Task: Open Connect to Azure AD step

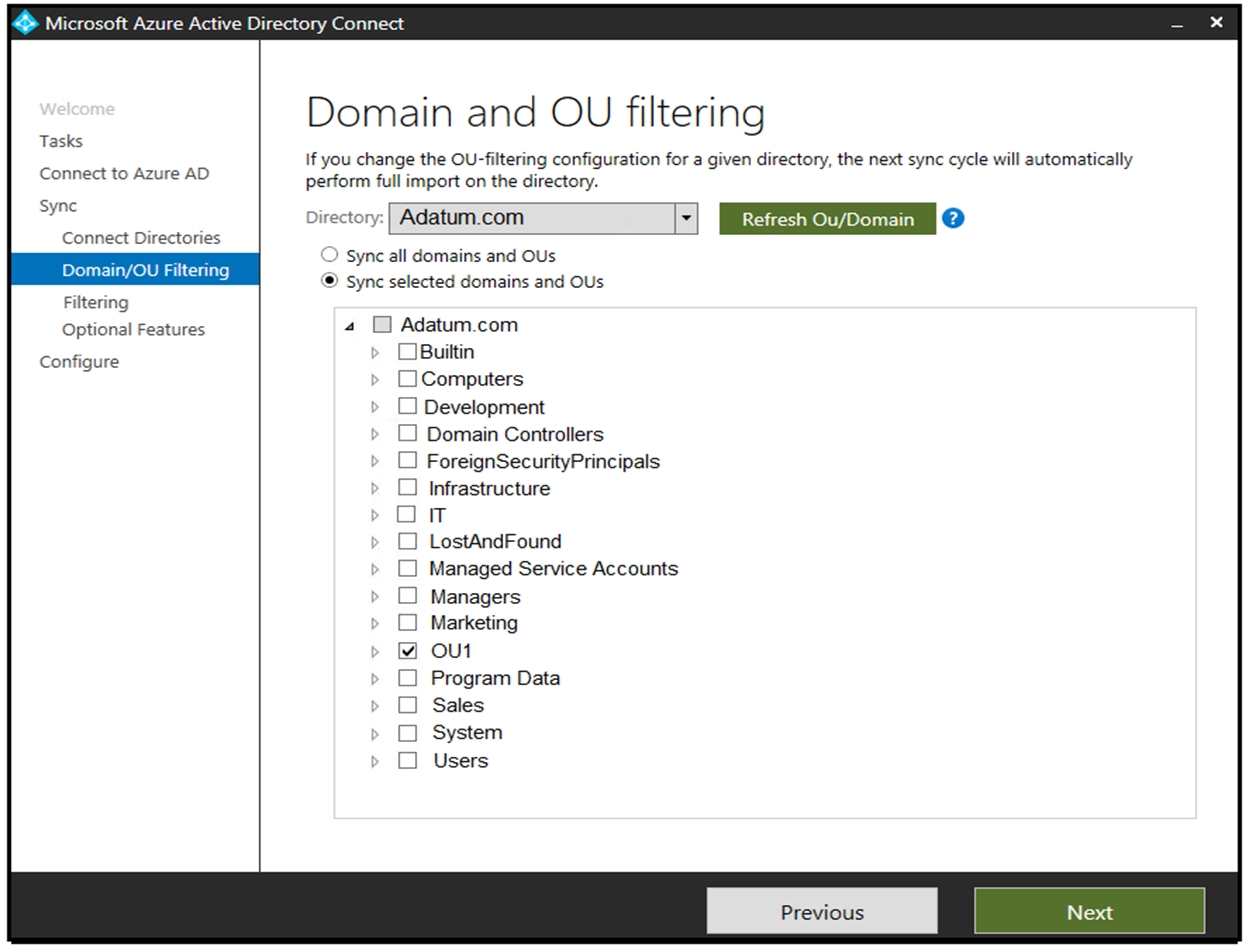Action: 124,173
